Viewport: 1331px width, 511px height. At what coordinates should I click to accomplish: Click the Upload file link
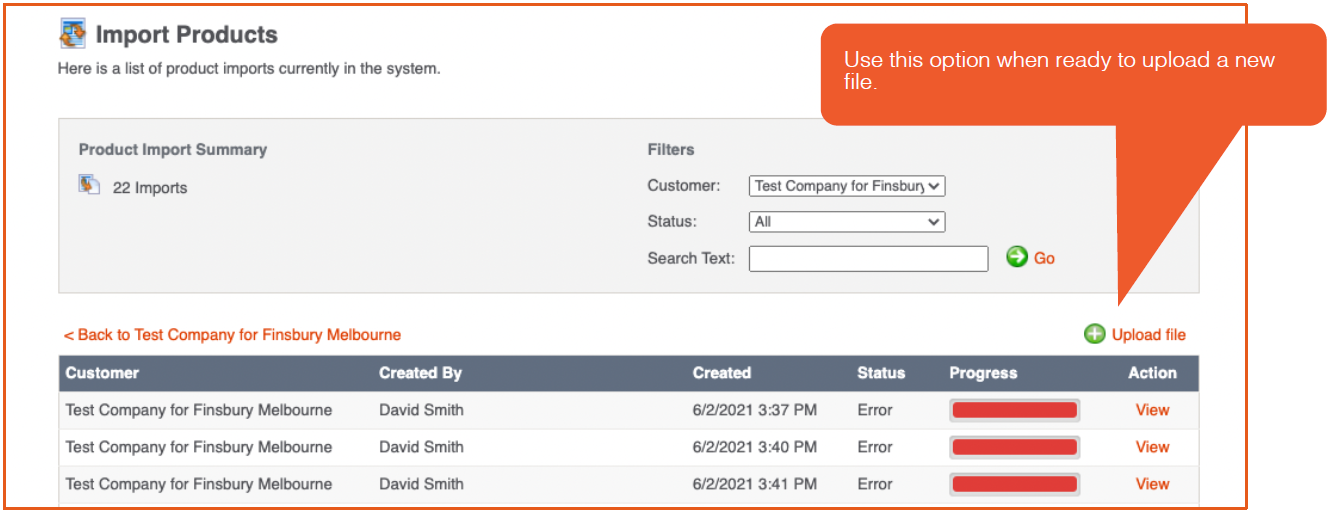click(1148, 335)
